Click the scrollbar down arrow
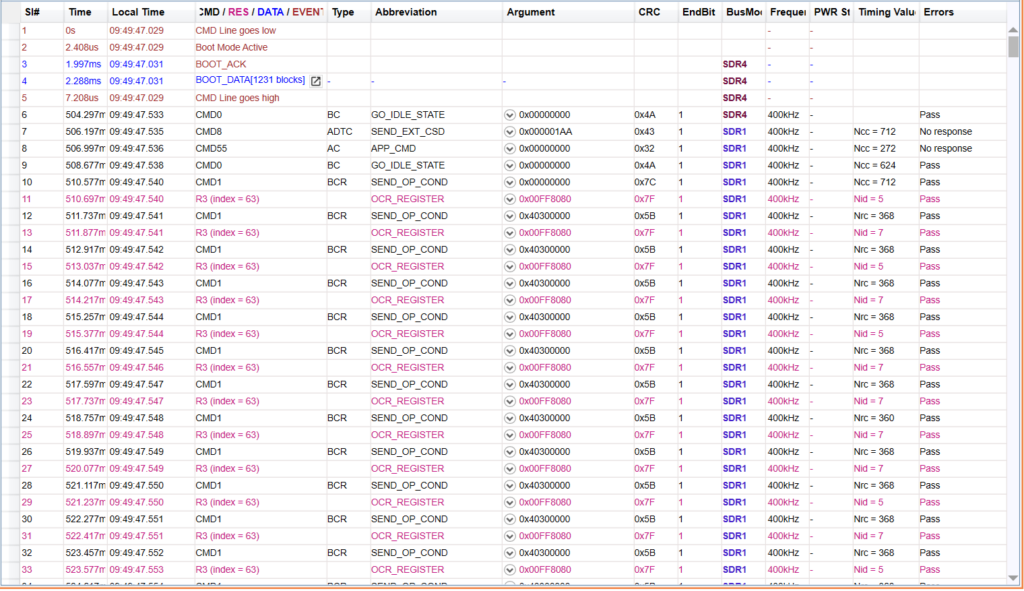1024x591 pixels. click(1013, 578)
